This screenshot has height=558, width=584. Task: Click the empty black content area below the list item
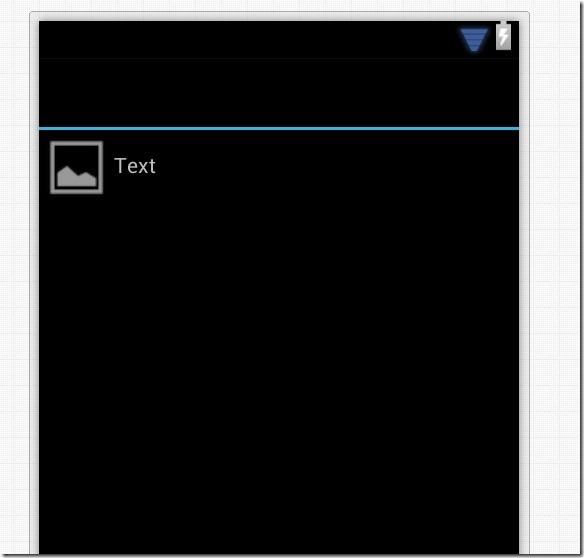(x=279, y=372)
